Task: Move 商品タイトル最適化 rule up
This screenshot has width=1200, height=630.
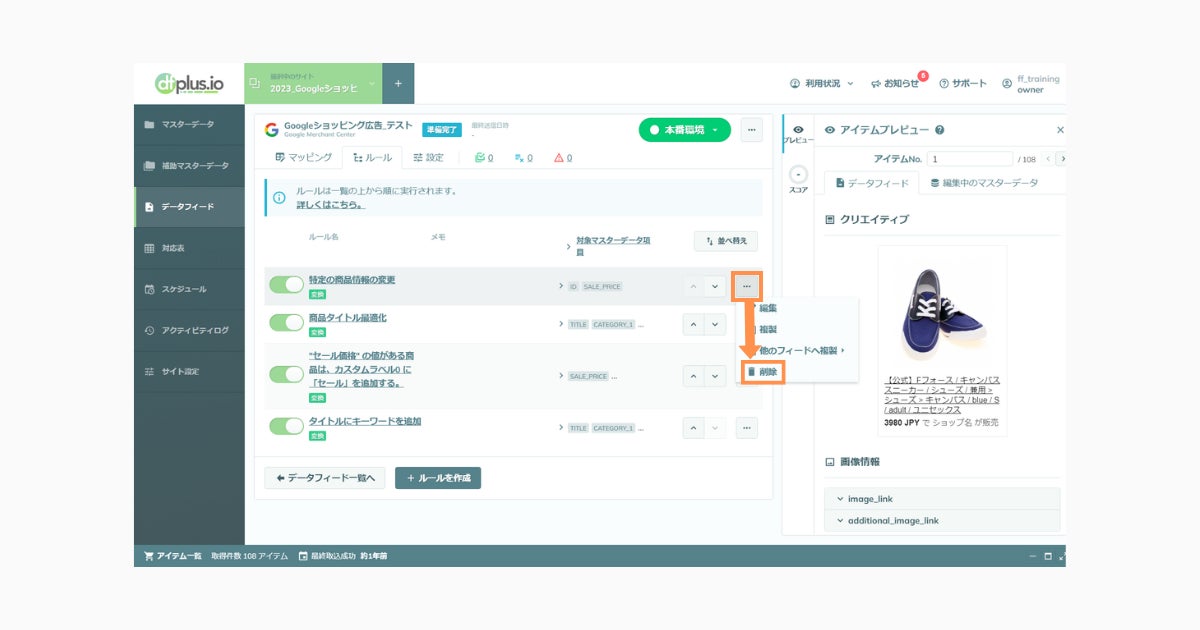Action: pyautogui.click(x=693, y=325)
